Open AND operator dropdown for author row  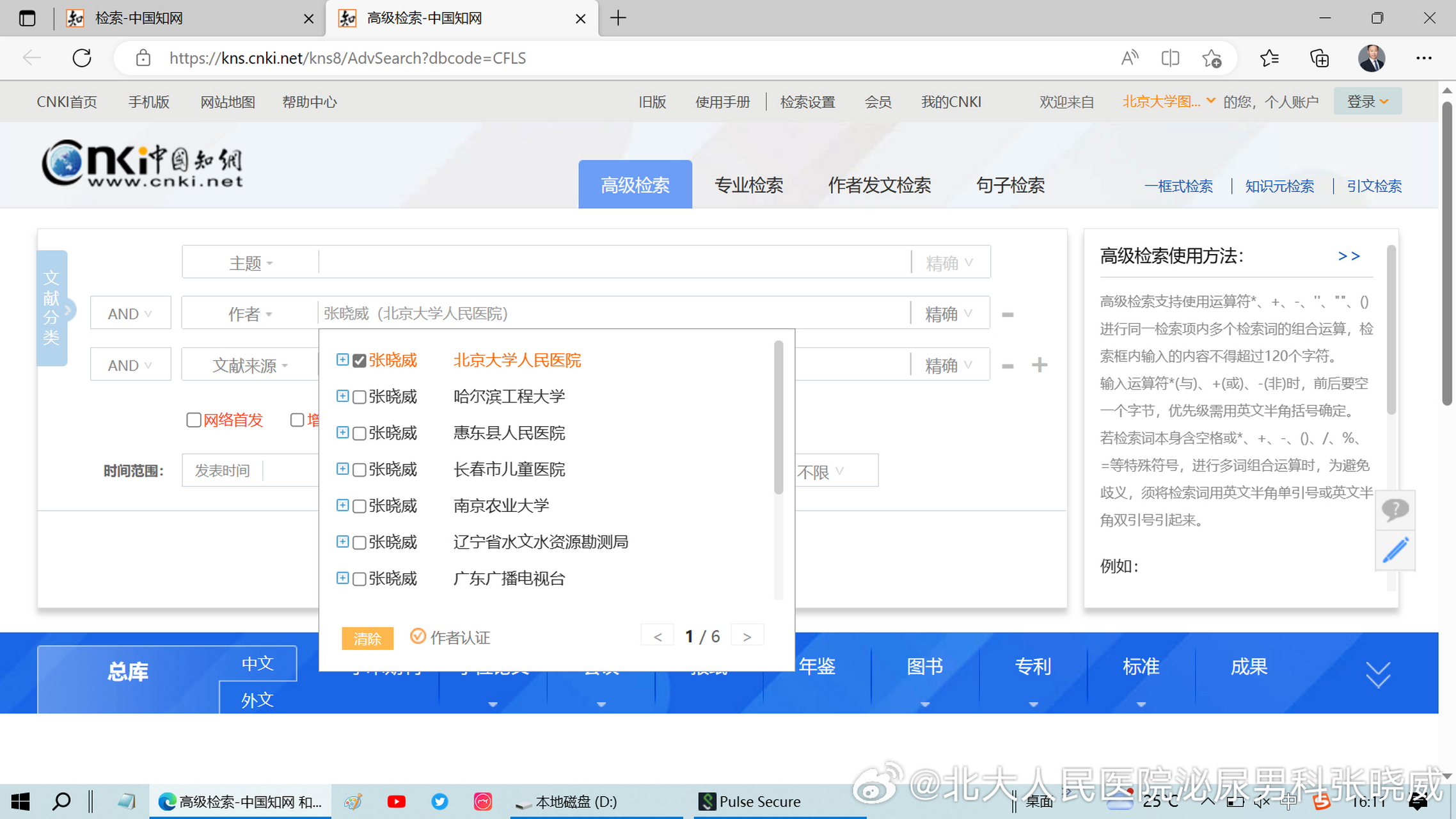click(x=131, y=314)
